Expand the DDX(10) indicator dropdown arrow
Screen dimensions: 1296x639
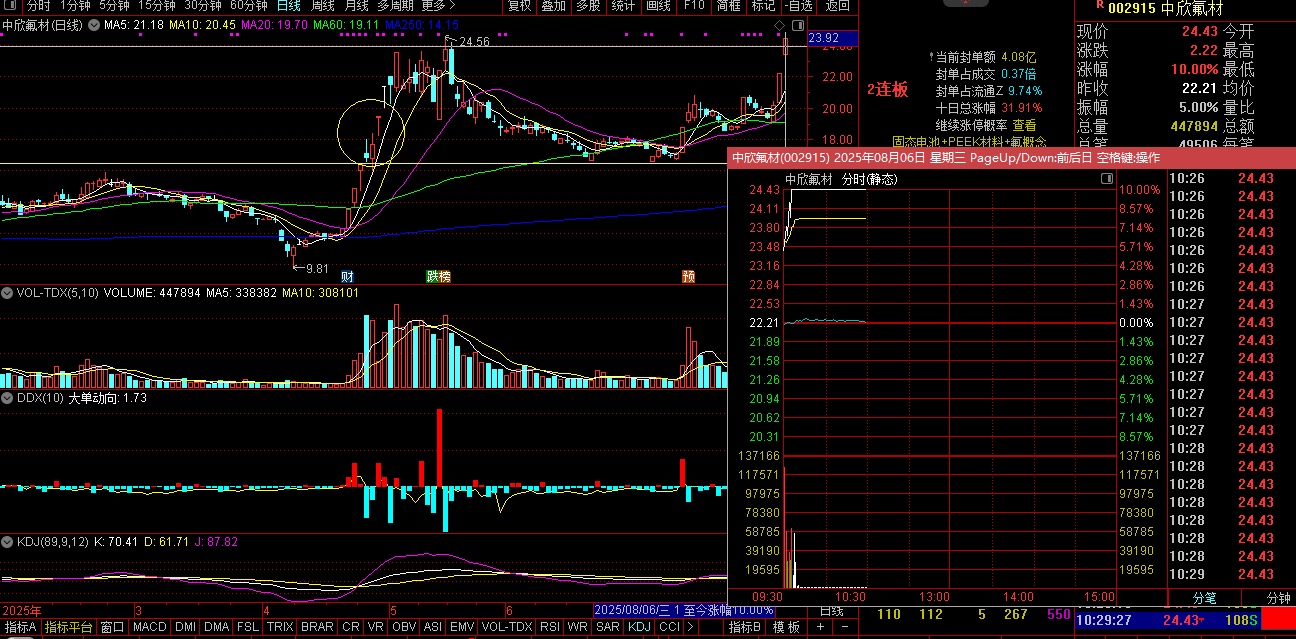point(7,397)
